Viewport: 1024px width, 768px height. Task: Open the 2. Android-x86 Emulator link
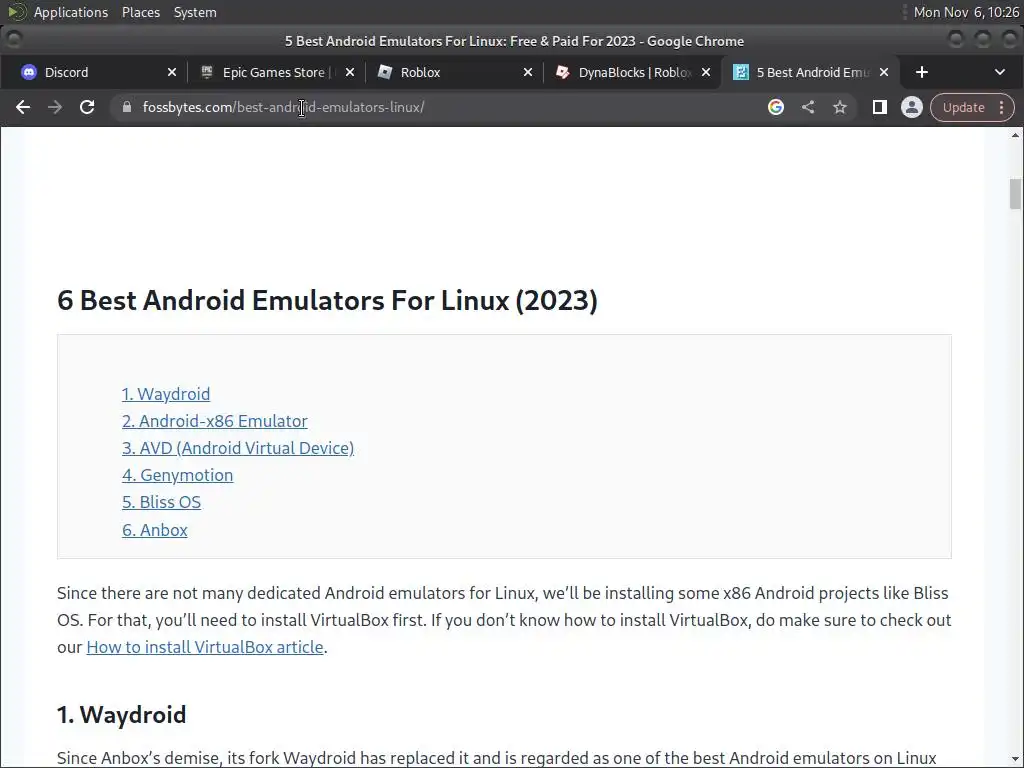coord(215,421)
